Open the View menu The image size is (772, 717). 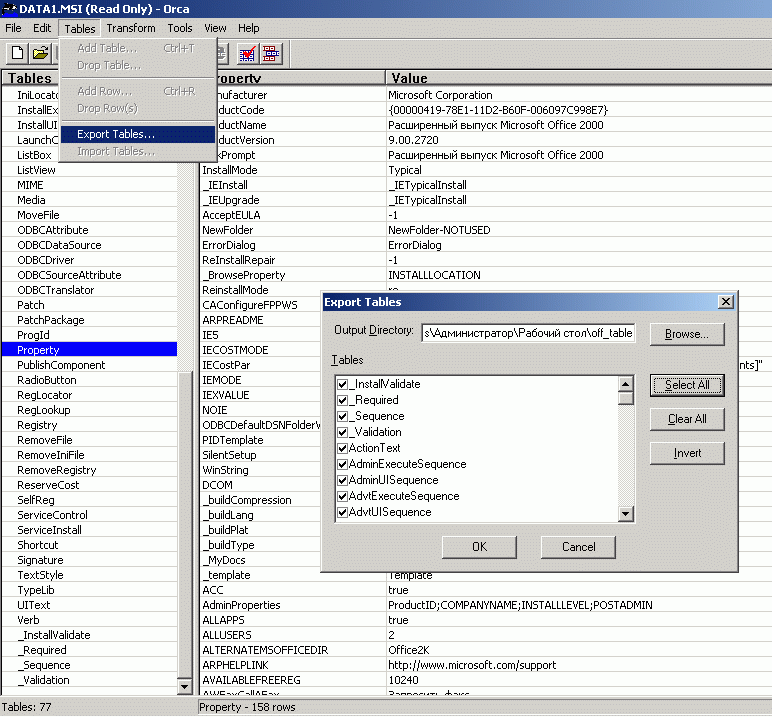(x=215, y=28)
